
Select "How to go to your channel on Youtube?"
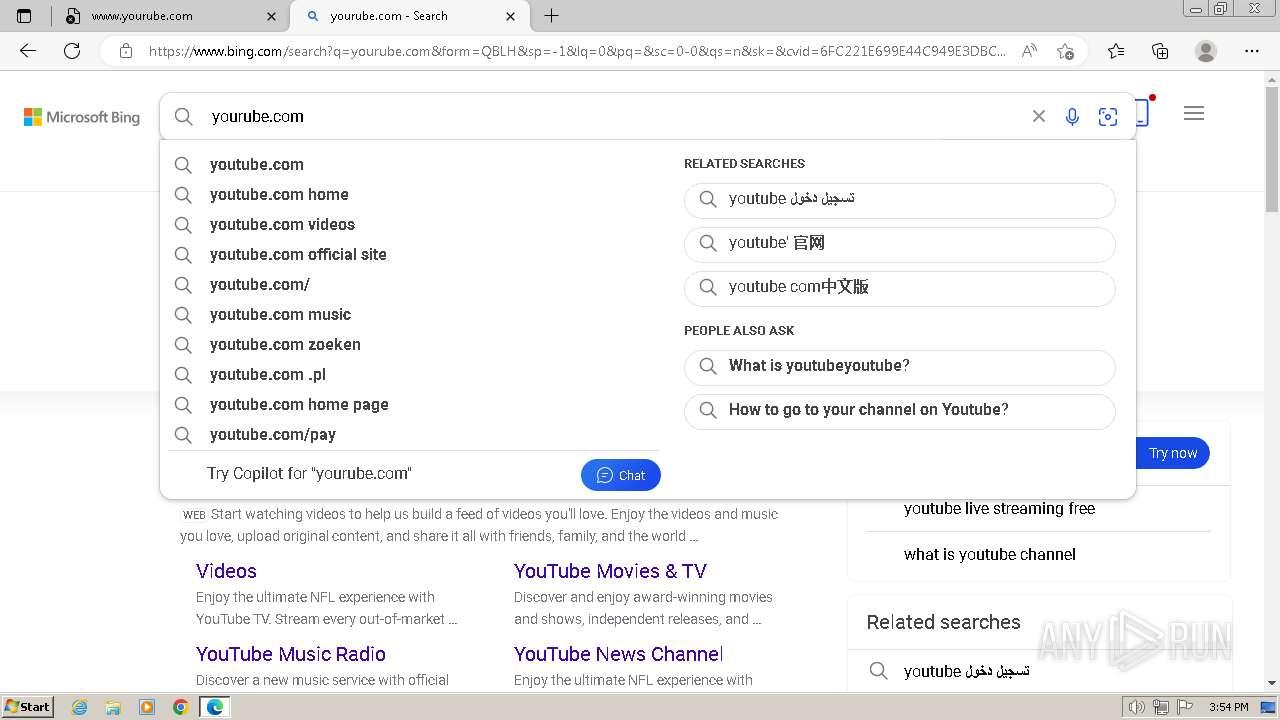[x=900, y=411]
